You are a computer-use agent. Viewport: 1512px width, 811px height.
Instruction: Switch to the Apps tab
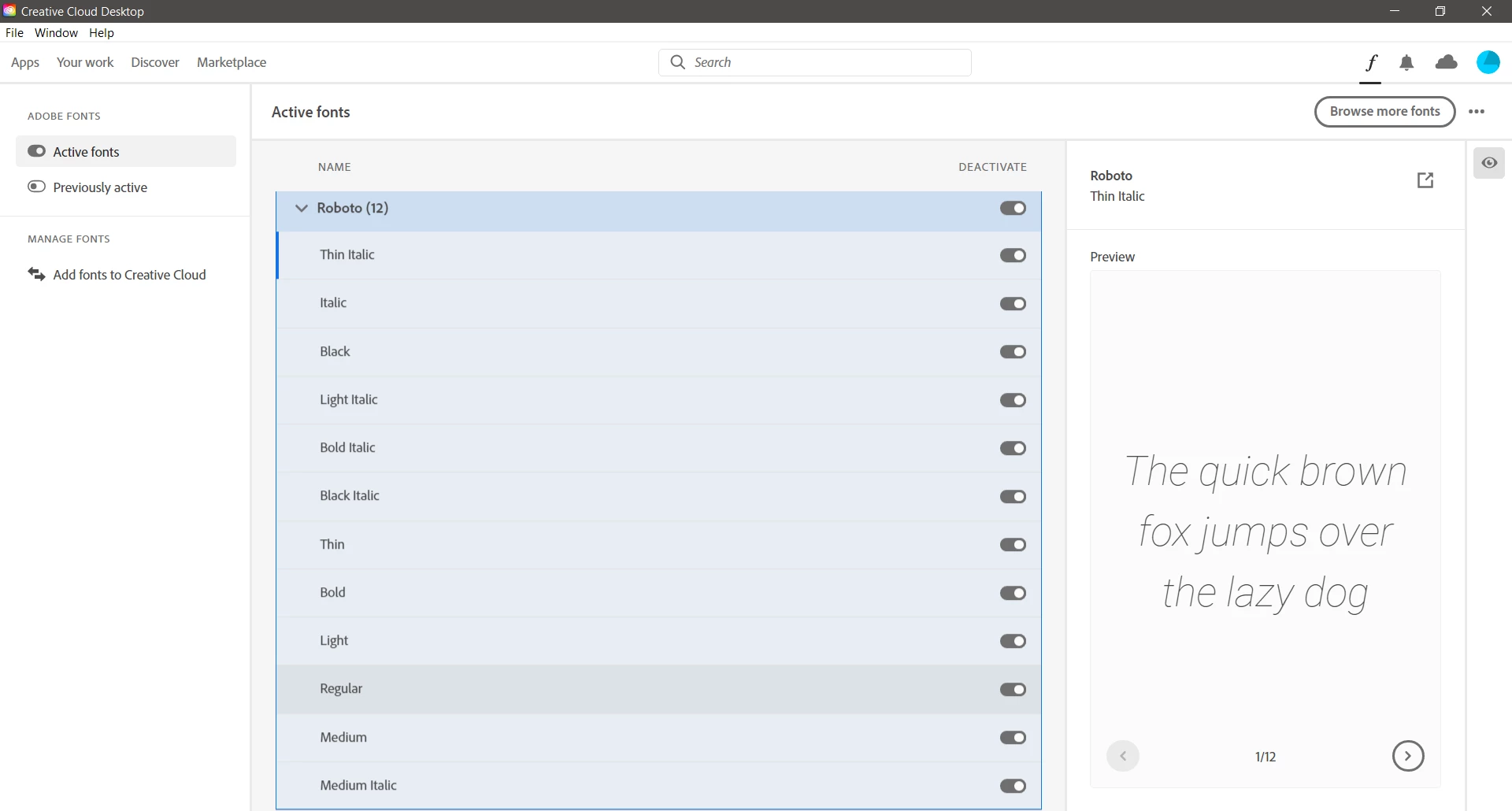25,62
